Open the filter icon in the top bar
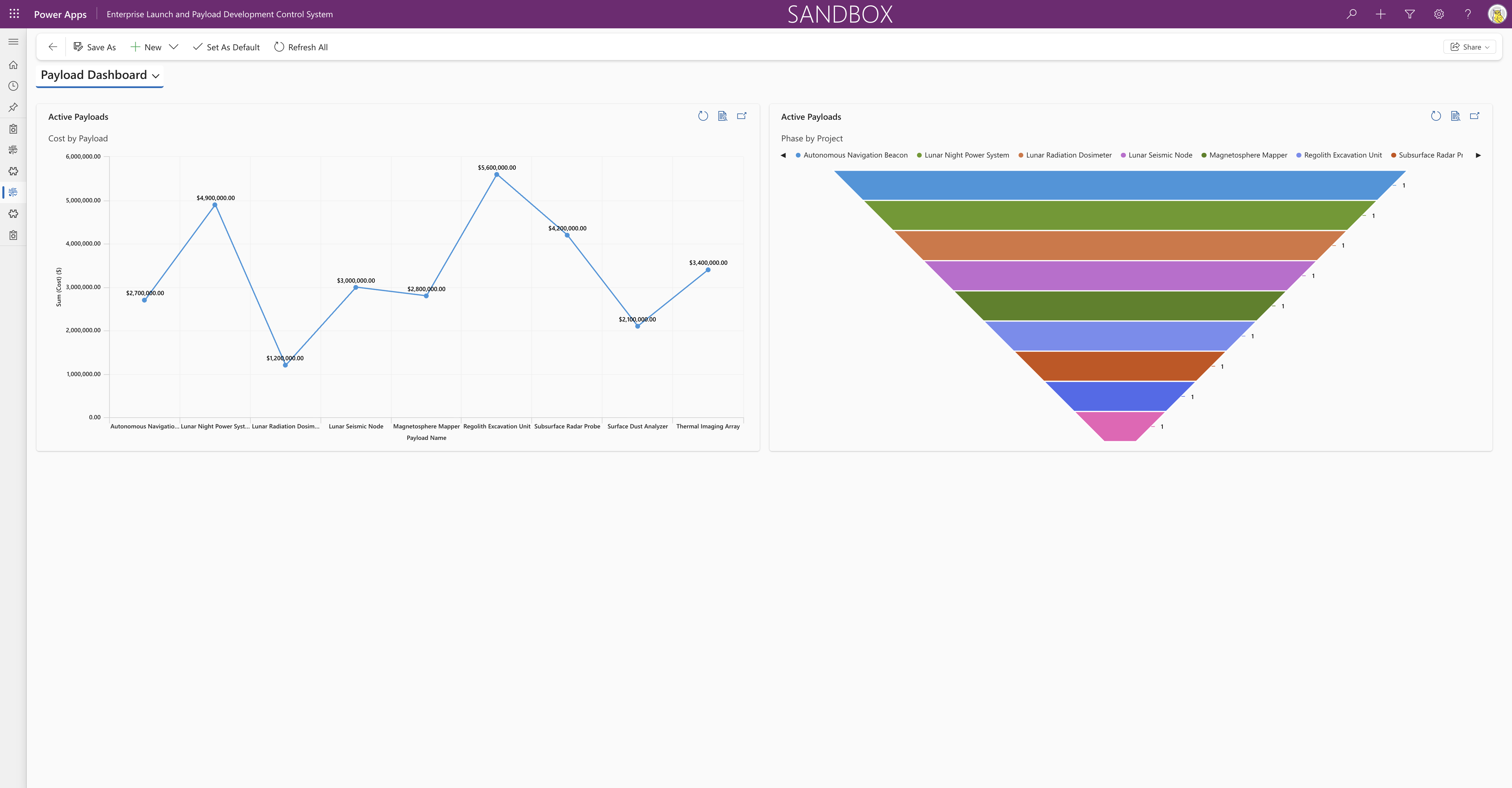 [1410, 13]
